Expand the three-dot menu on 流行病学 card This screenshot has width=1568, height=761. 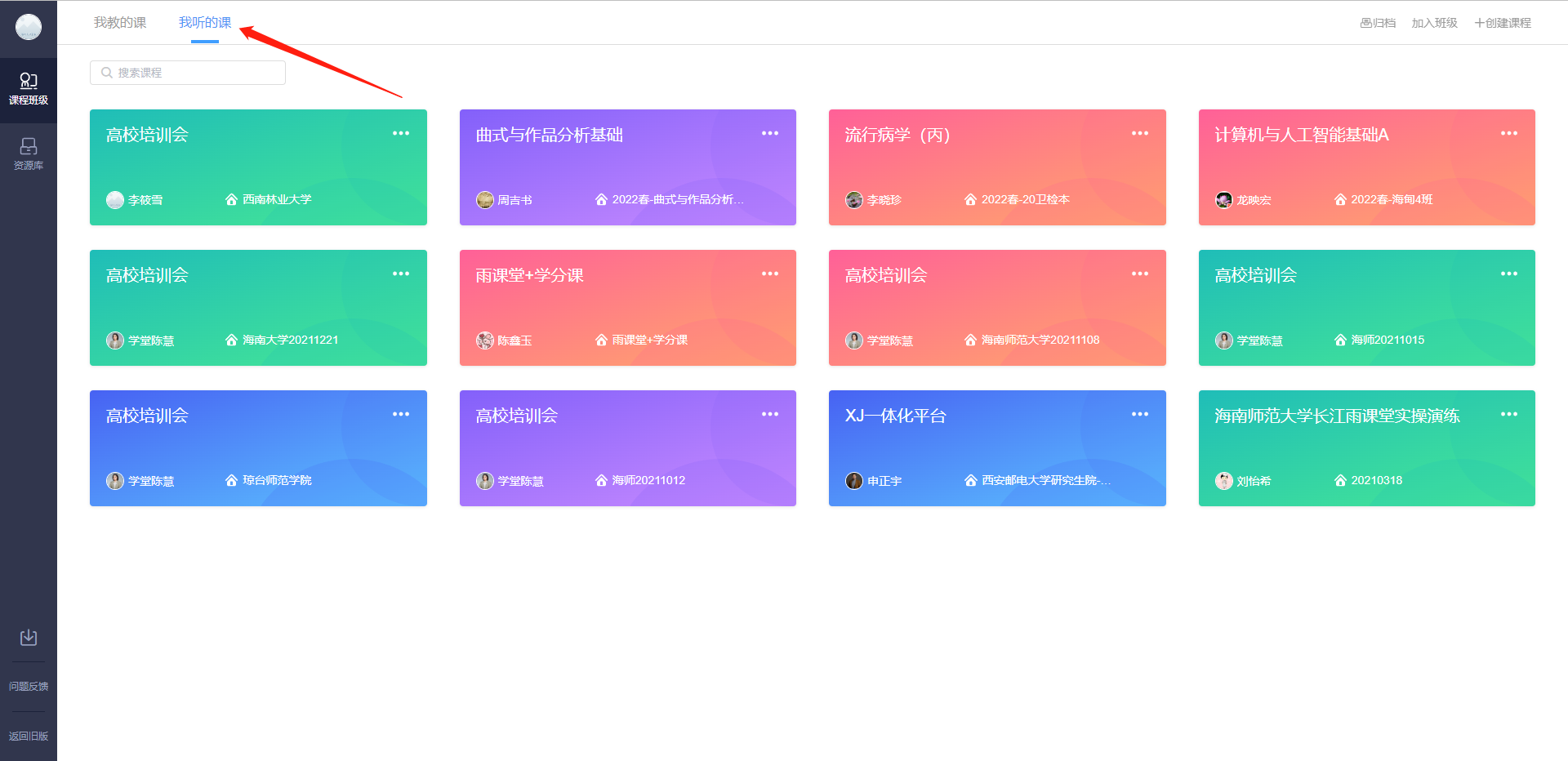(1140, 134)
